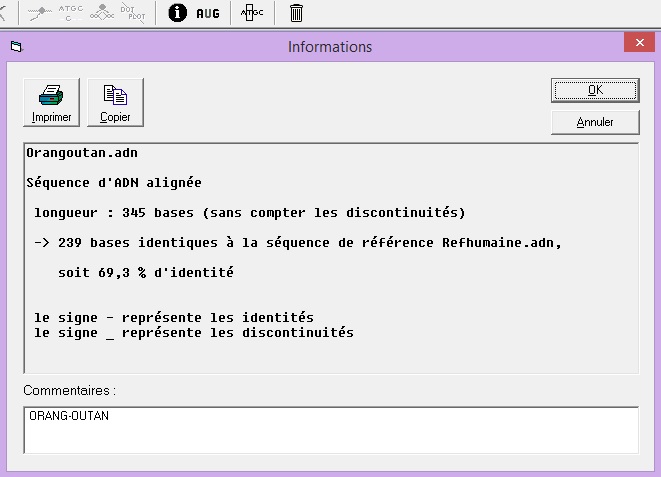Click the AUG codon toolbar button

click(x=208, y=13)
